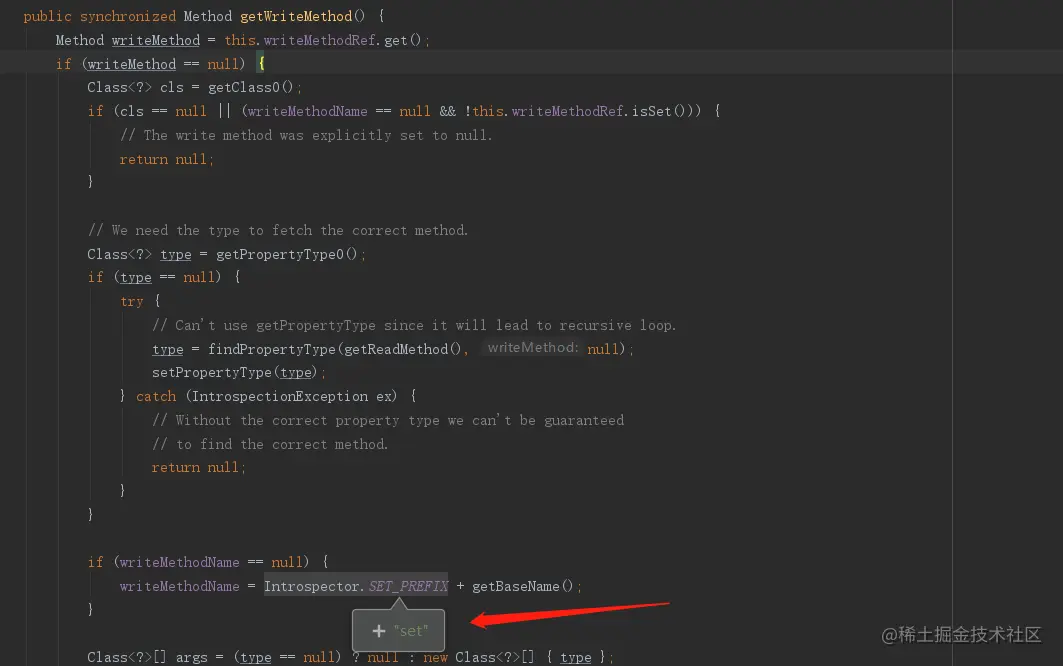Click the SET_PREFIX constant
The image size is (1063, 666).
click(x=408, y=586)
